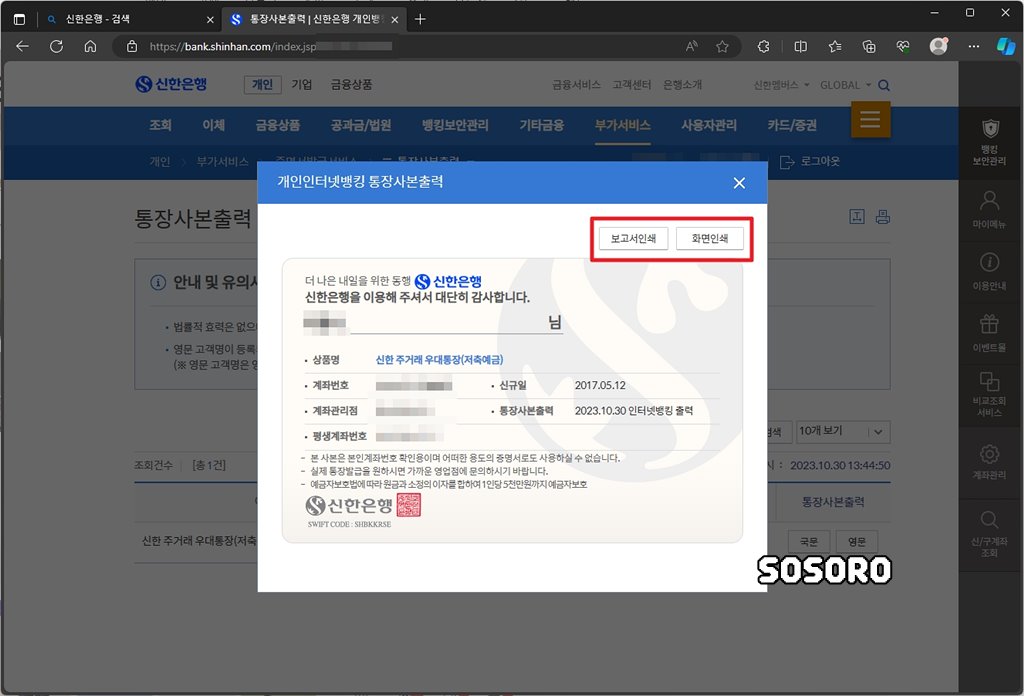Expand the GLOBAL language dropdown
1024x696 pixels.
[x=846, y=85]
